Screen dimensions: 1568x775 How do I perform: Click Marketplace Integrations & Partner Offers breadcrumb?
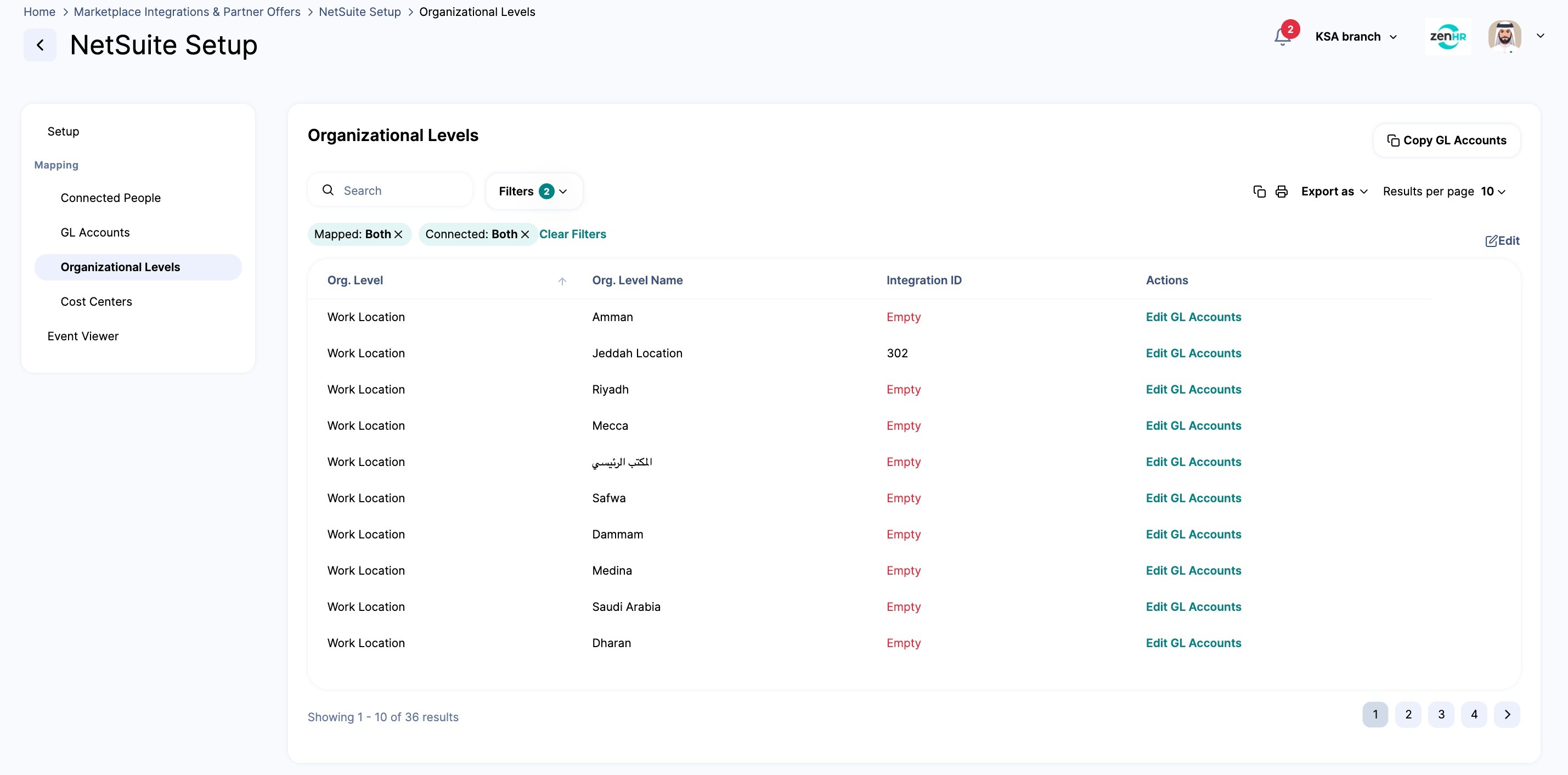tap(187, 12)
